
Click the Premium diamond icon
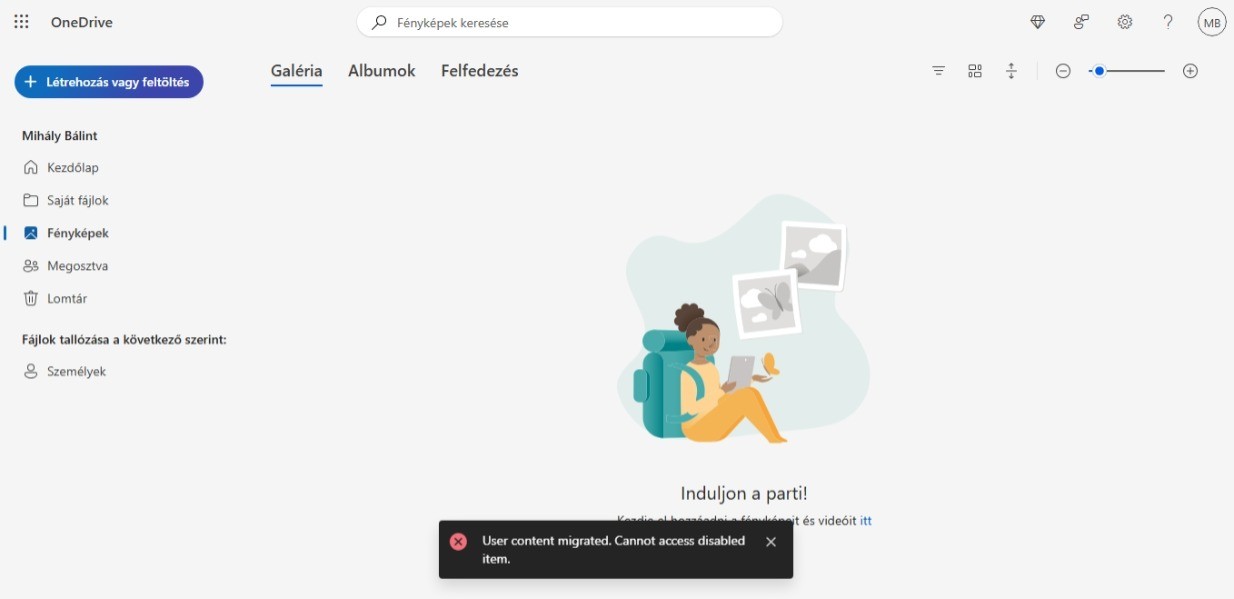(x=1037, y=22)
